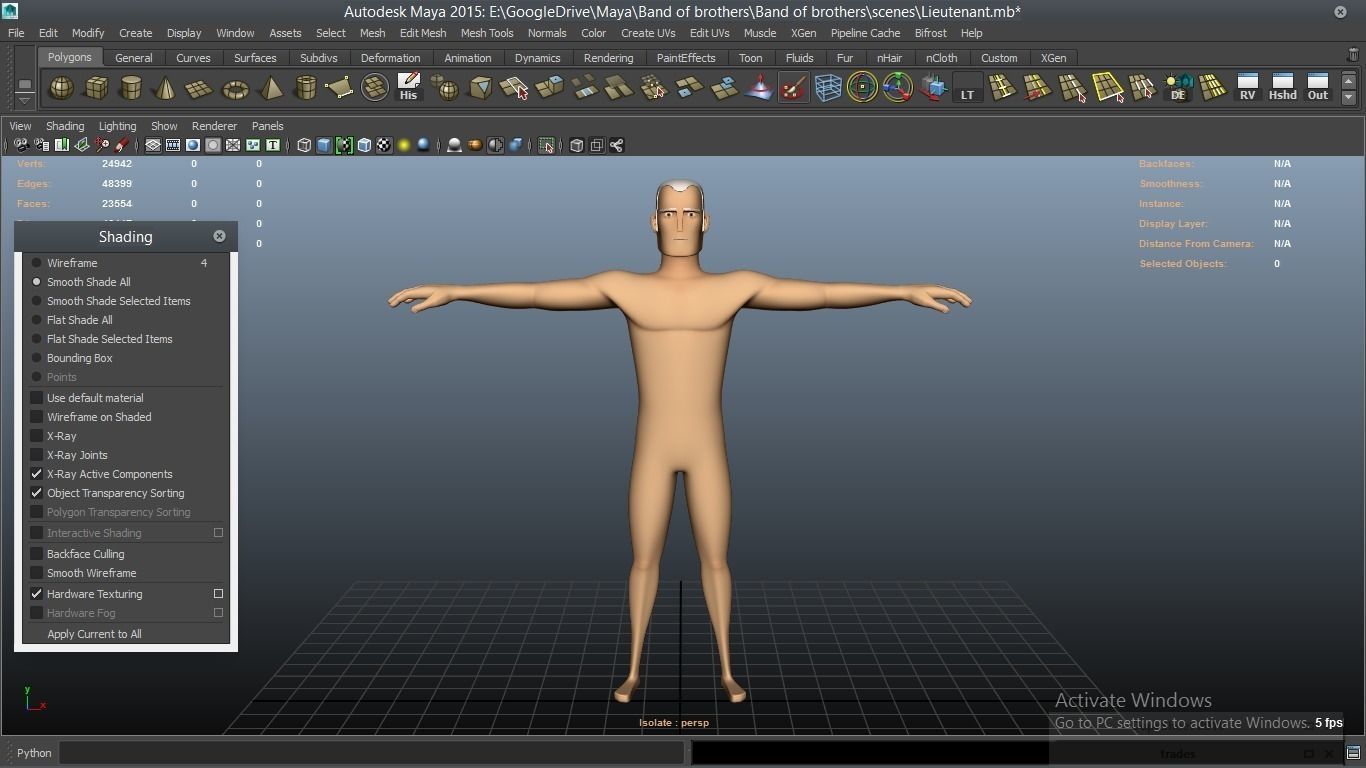The height and width of the screenshot is (768, 1366).
Task: Open the File menu
Action: [x=16, y=33]
